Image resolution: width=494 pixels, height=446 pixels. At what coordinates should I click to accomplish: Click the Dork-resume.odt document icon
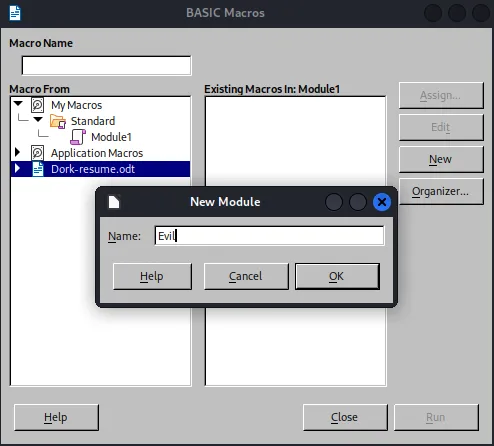[x=38, y=169]
